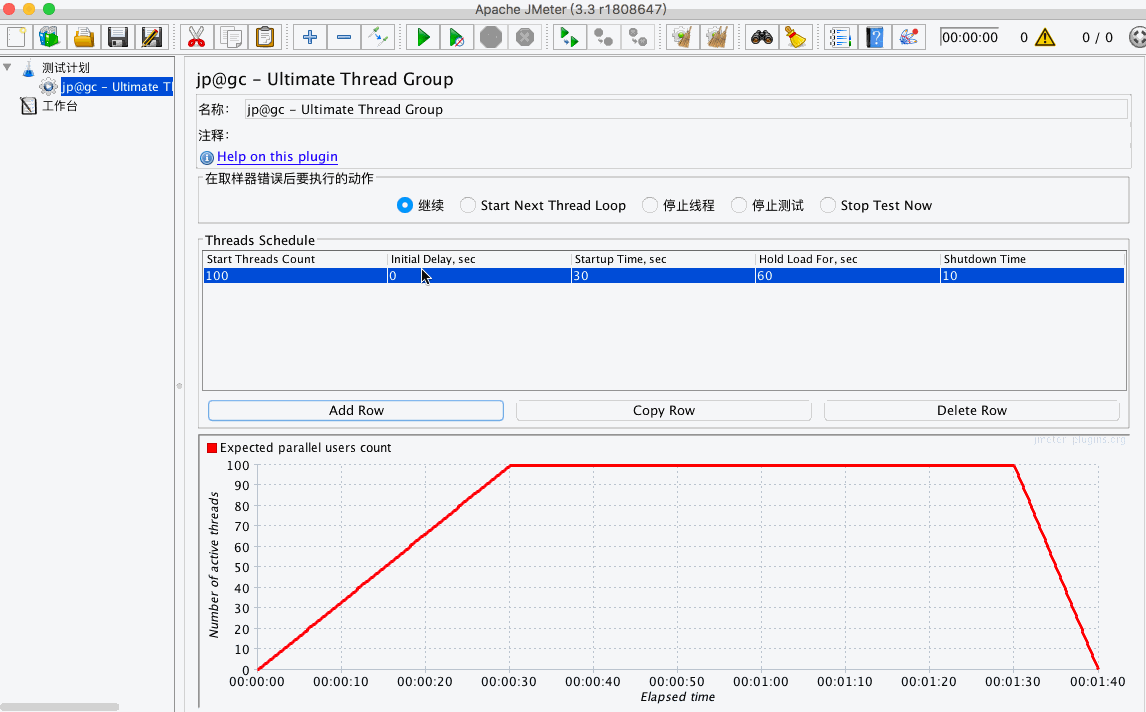This screenshot has width=1146, height=712.
Task: Open an existing test plan using the folder icon
Action: pos(84,36)
